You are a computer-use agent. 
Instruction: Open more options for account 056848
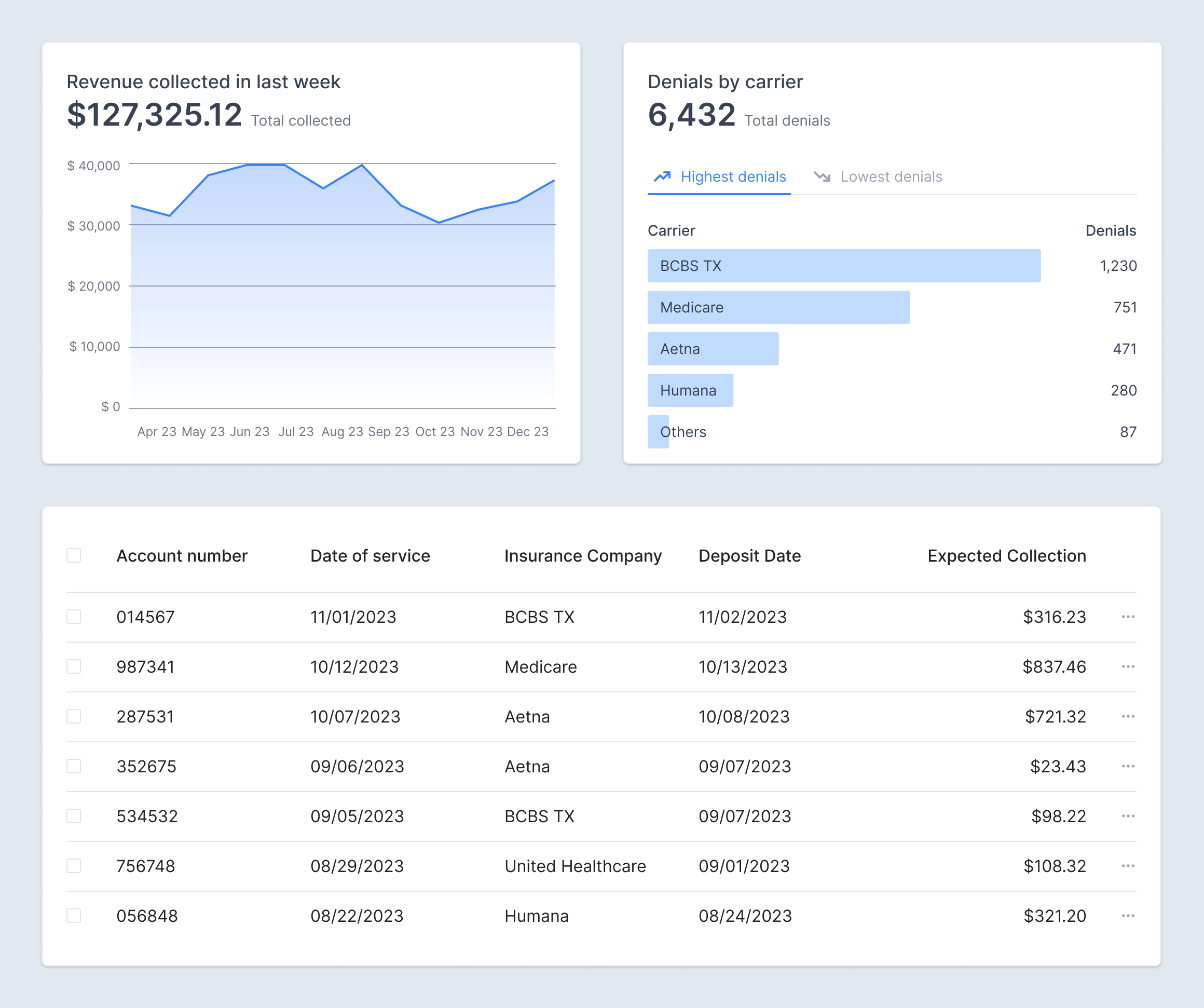pyautogui.click(x=1128, y=916)
